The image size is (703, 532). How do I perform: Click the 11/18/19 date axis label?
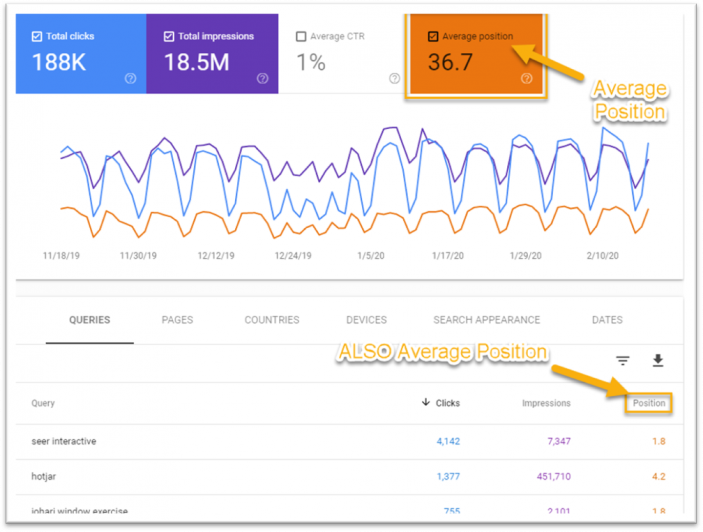click(x=61, y=255)
